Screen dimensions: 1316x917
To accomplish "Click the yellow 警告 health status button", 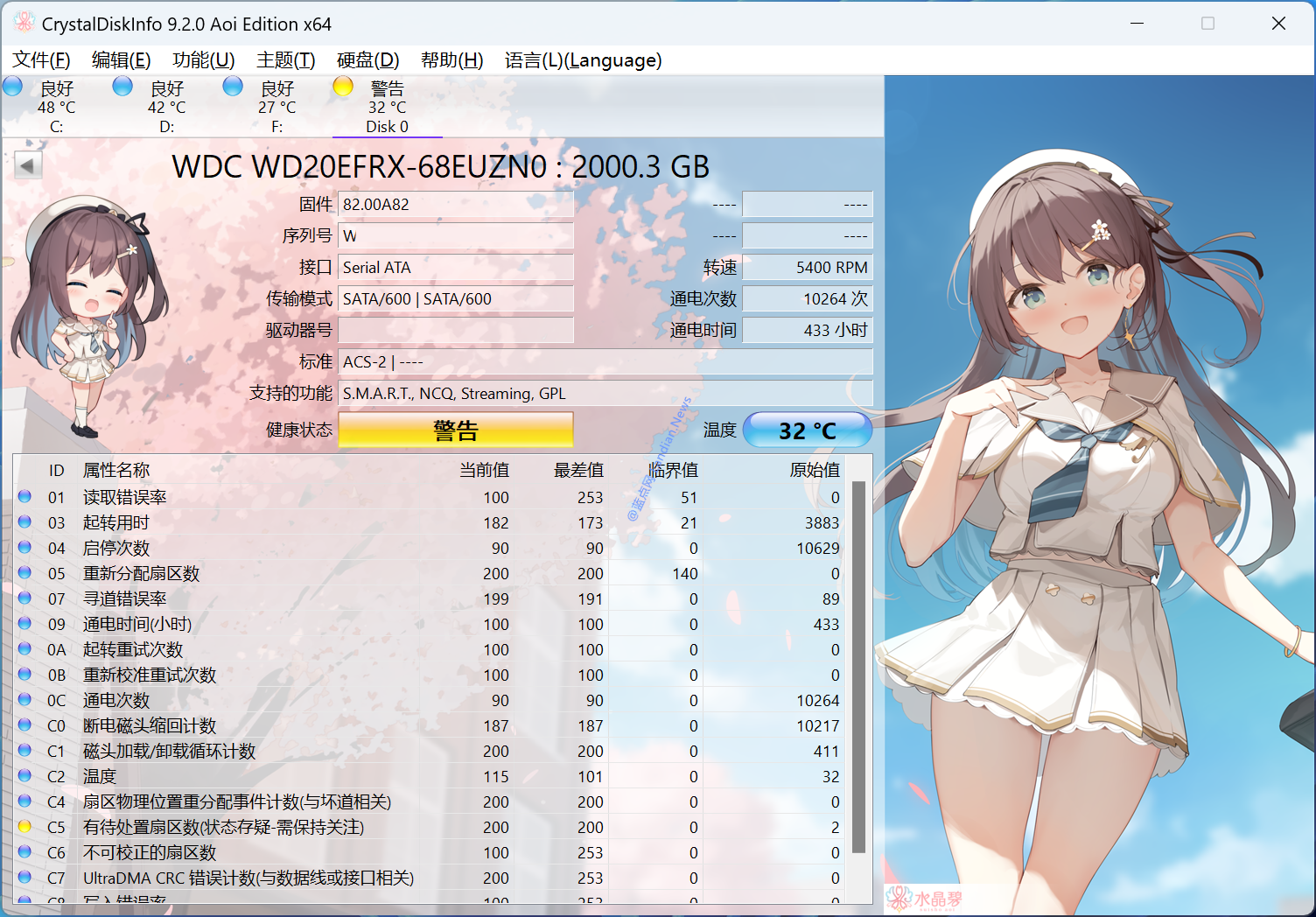I will click(456, 430).
